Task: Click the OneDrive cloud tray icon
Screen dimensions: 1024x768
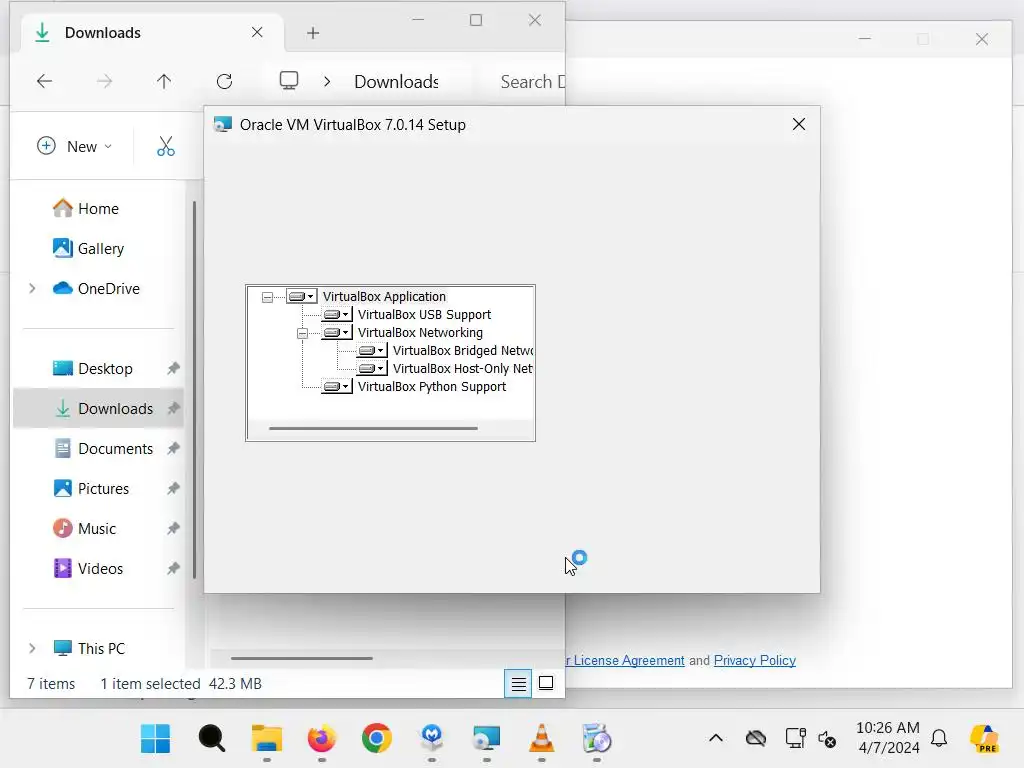Action: pyautogui.click(x=756, y=738)
